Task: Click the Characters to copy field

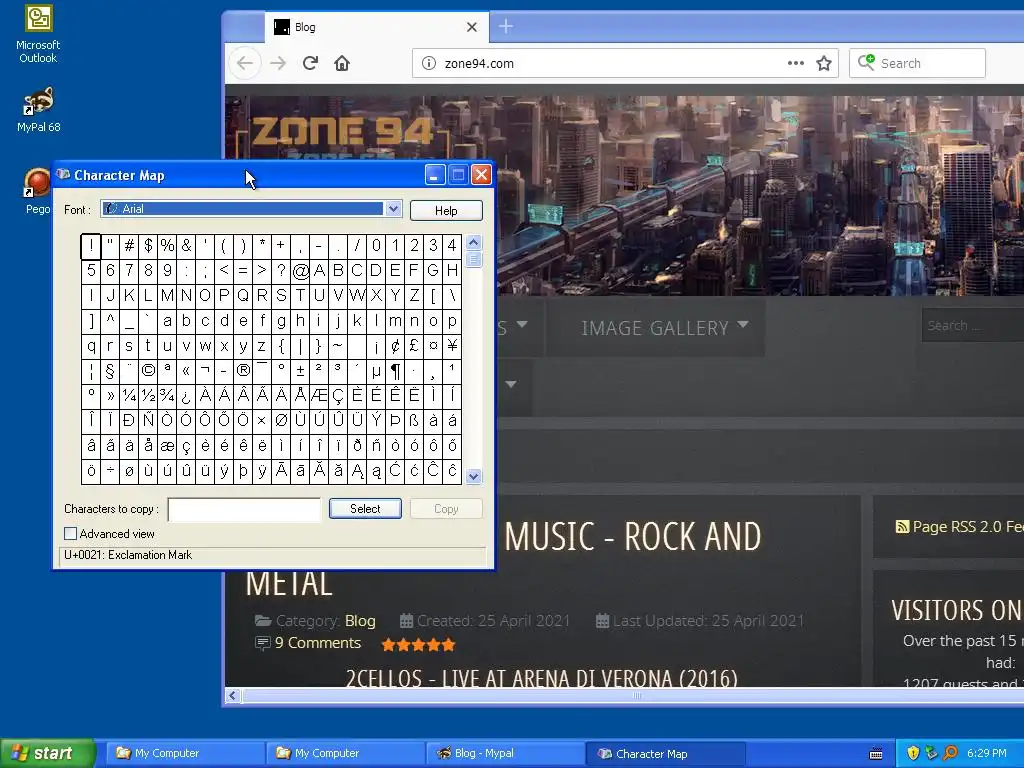Action: (244, 509)
